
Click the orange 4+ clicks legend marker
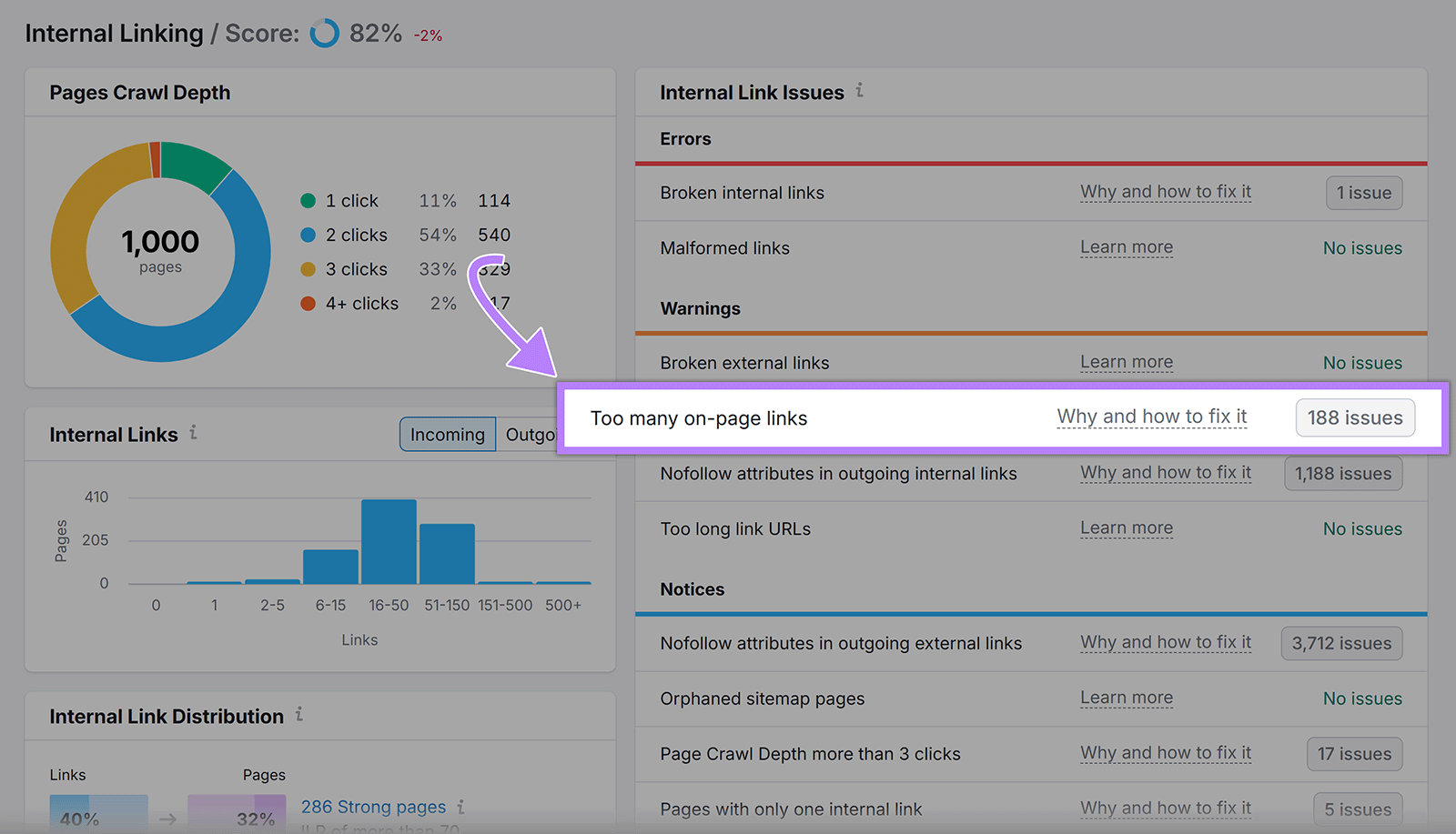(x=308, y=303)
